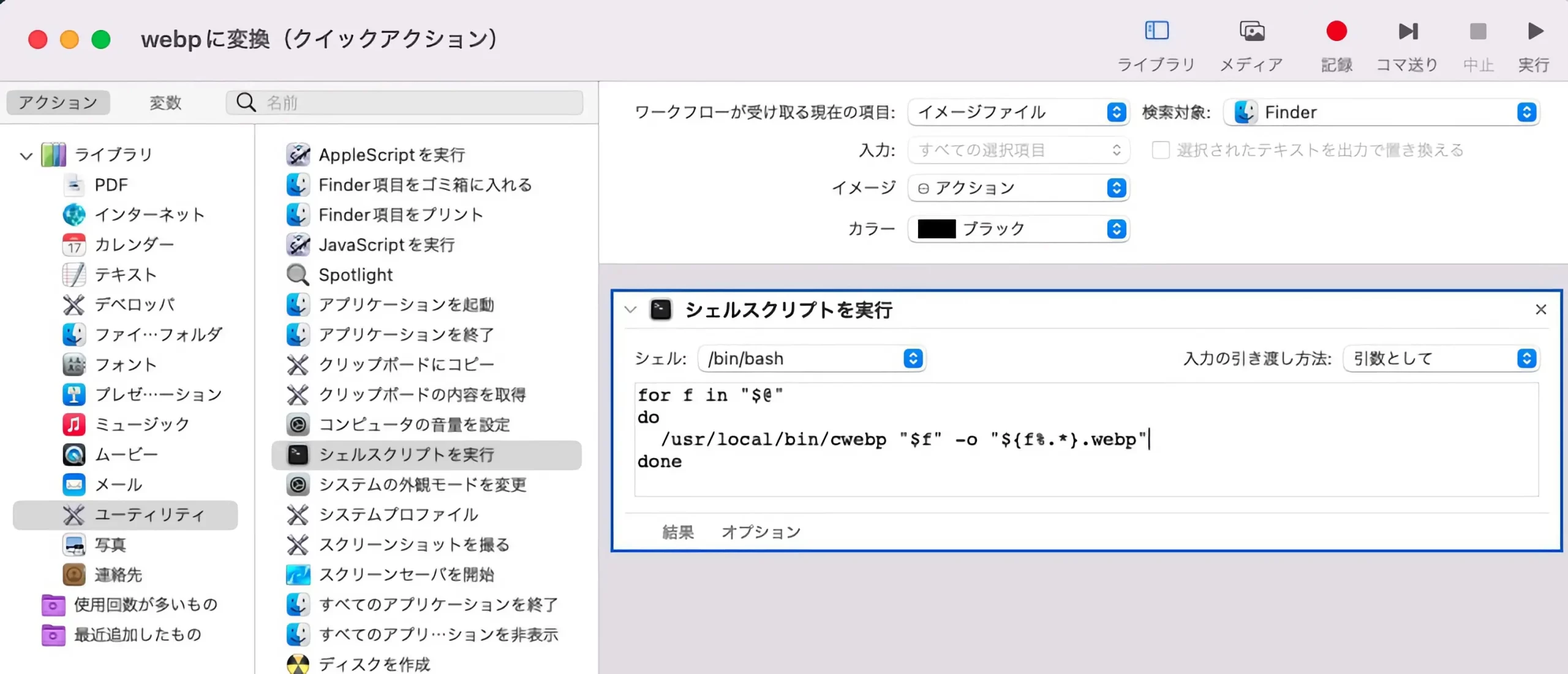Run the workflow with 実行 play icon
Screen dimensions: 1568x674
1534,31
